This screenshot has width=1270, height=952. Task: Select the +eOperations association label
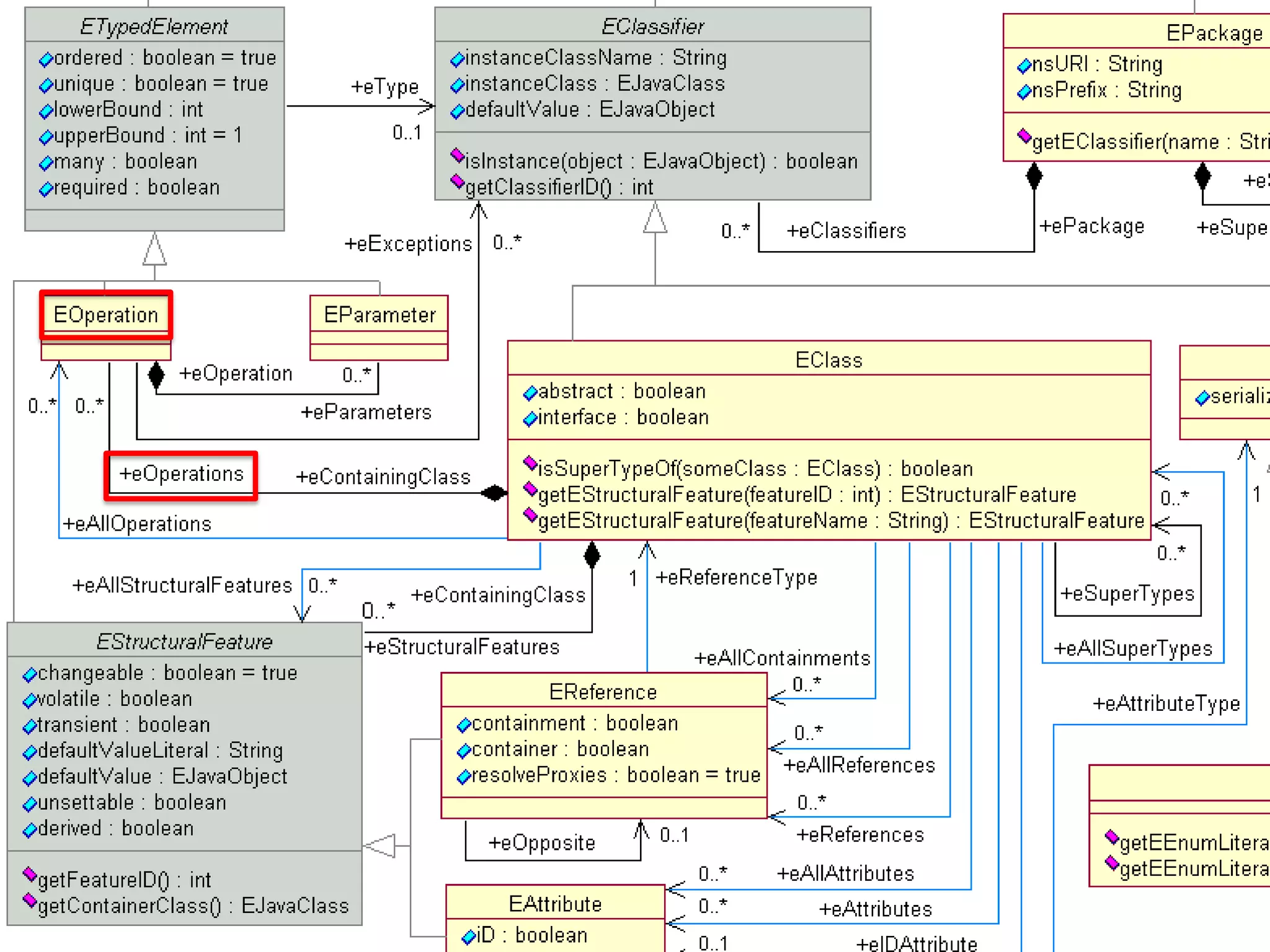[181, 474]
